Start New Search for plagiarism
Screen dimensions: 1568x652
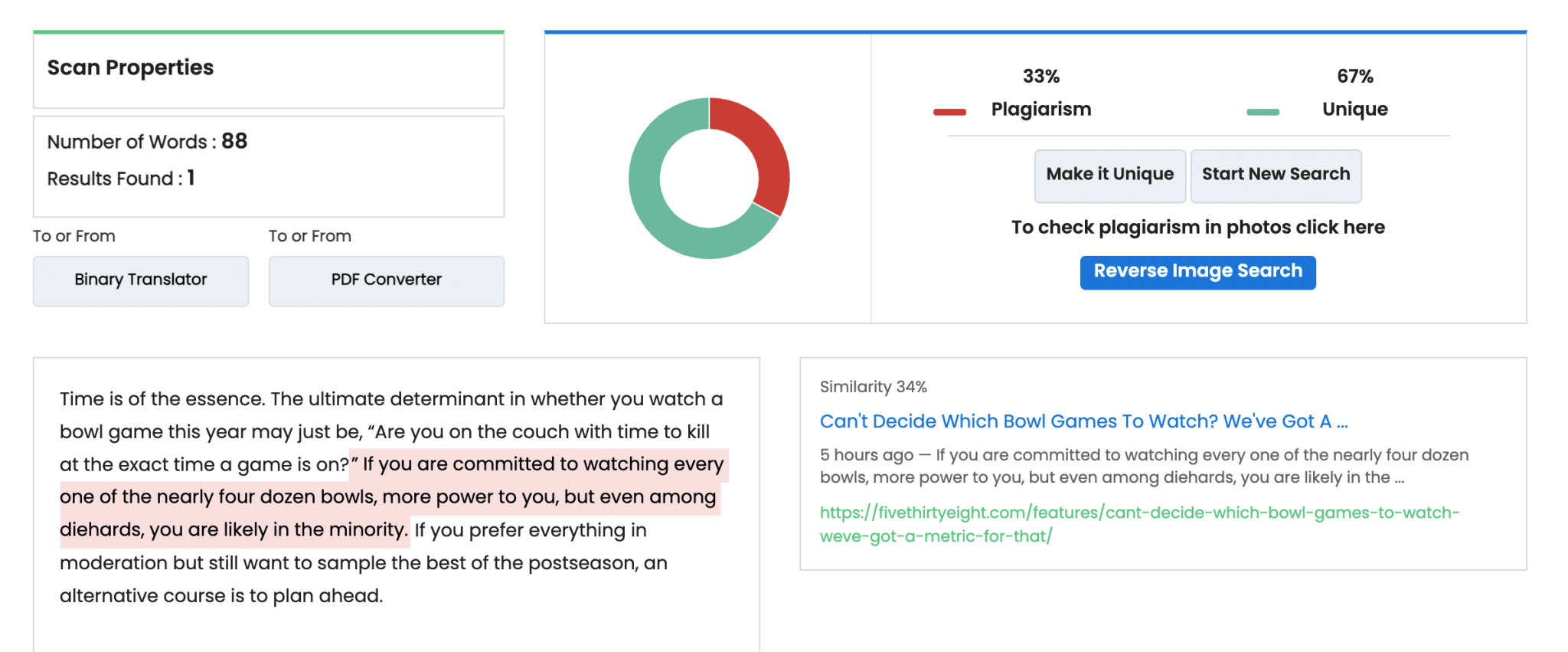point(1276,175)
